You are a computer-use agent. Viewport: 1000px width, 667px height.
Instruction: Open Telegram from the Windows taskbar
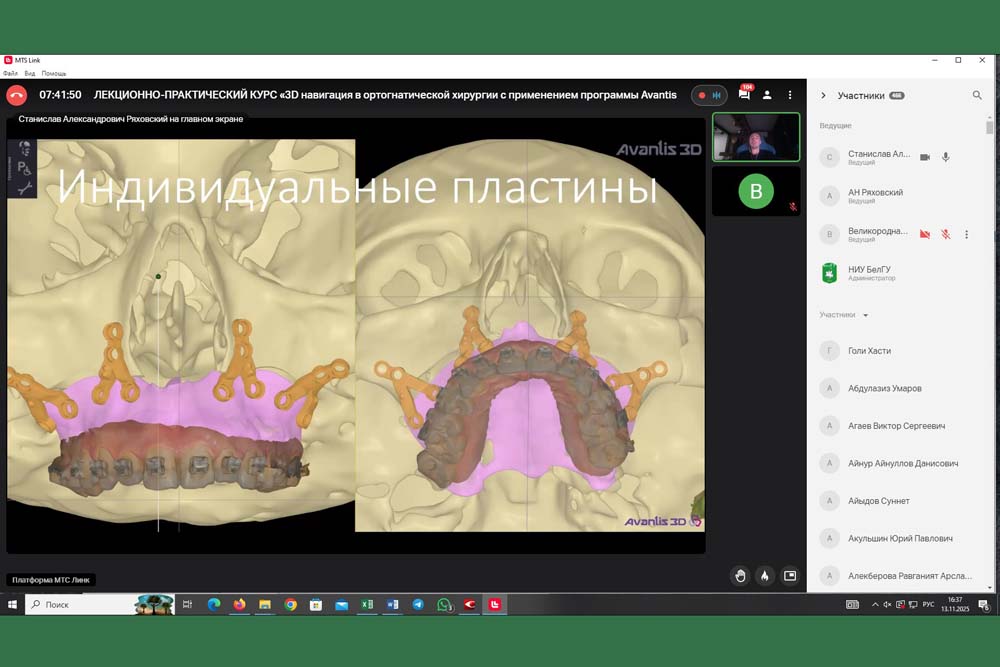click(418, 604)
